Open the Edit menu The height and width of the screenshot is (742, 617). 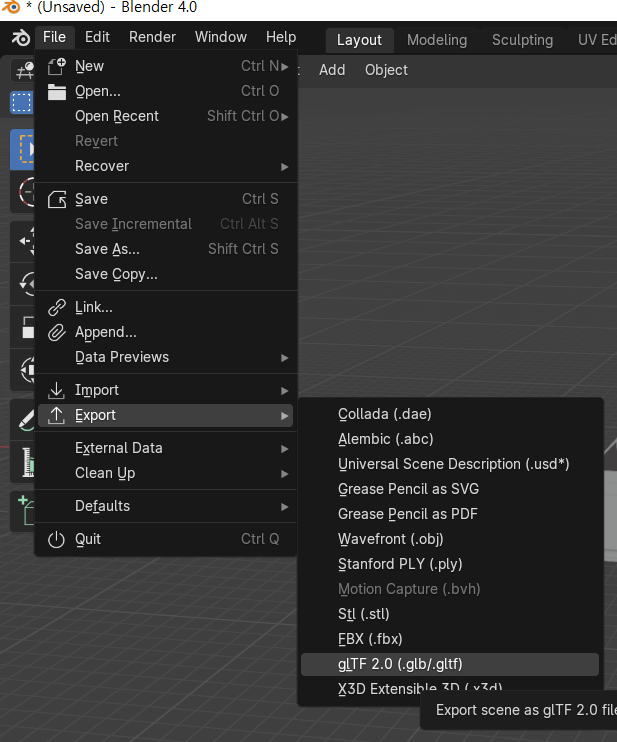(97, 37)
